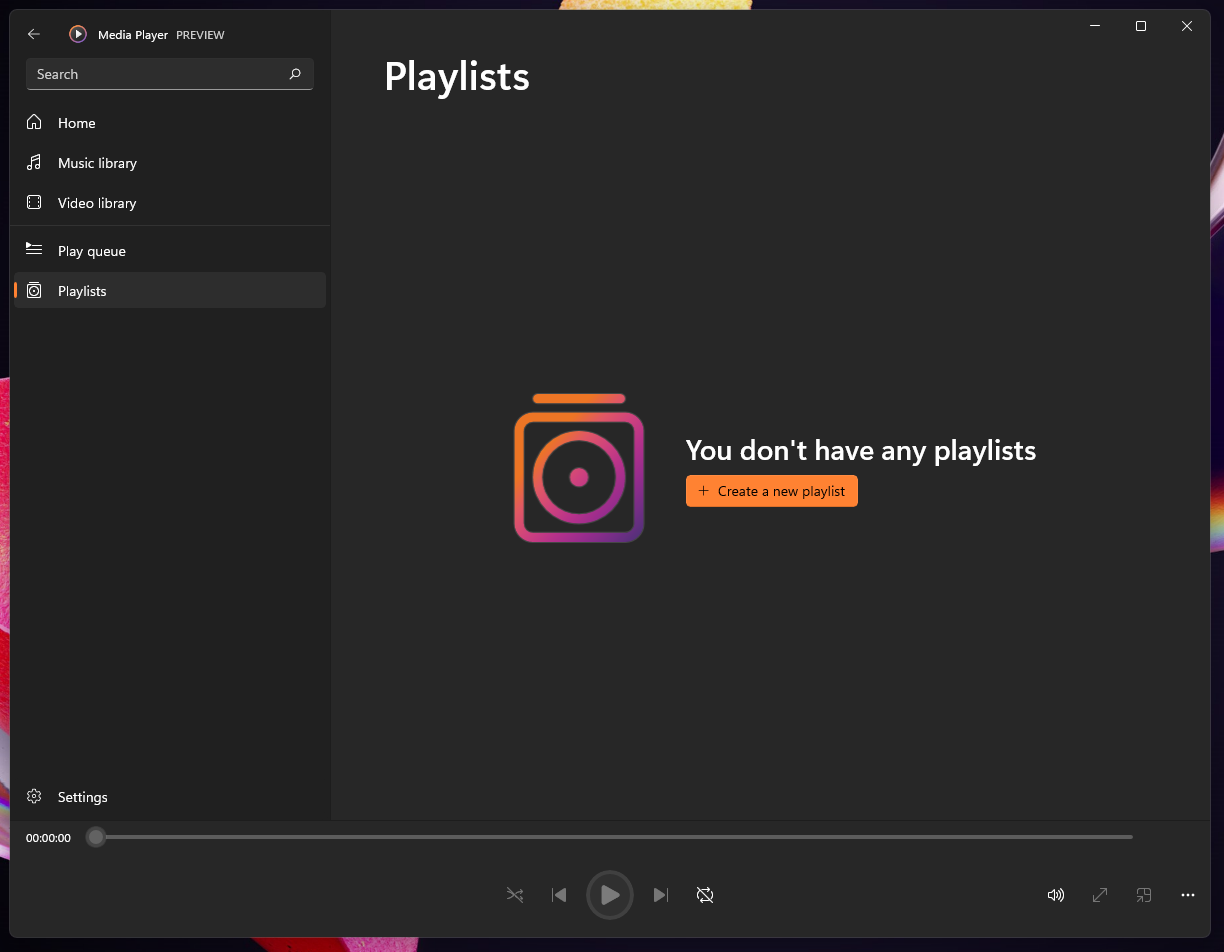
Task: Click the Home house icon
Action: click(x=34, y=122)
